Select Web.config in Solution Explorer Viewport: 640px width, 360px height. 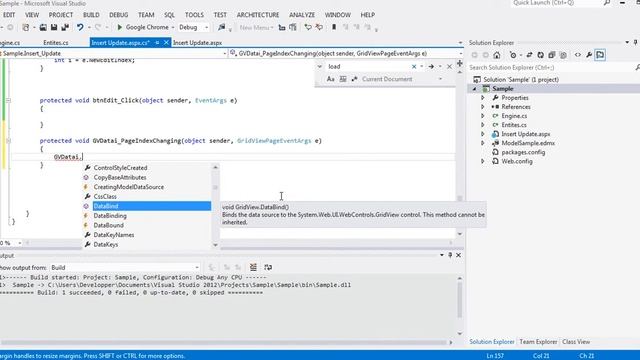click(x=517, y=162)
